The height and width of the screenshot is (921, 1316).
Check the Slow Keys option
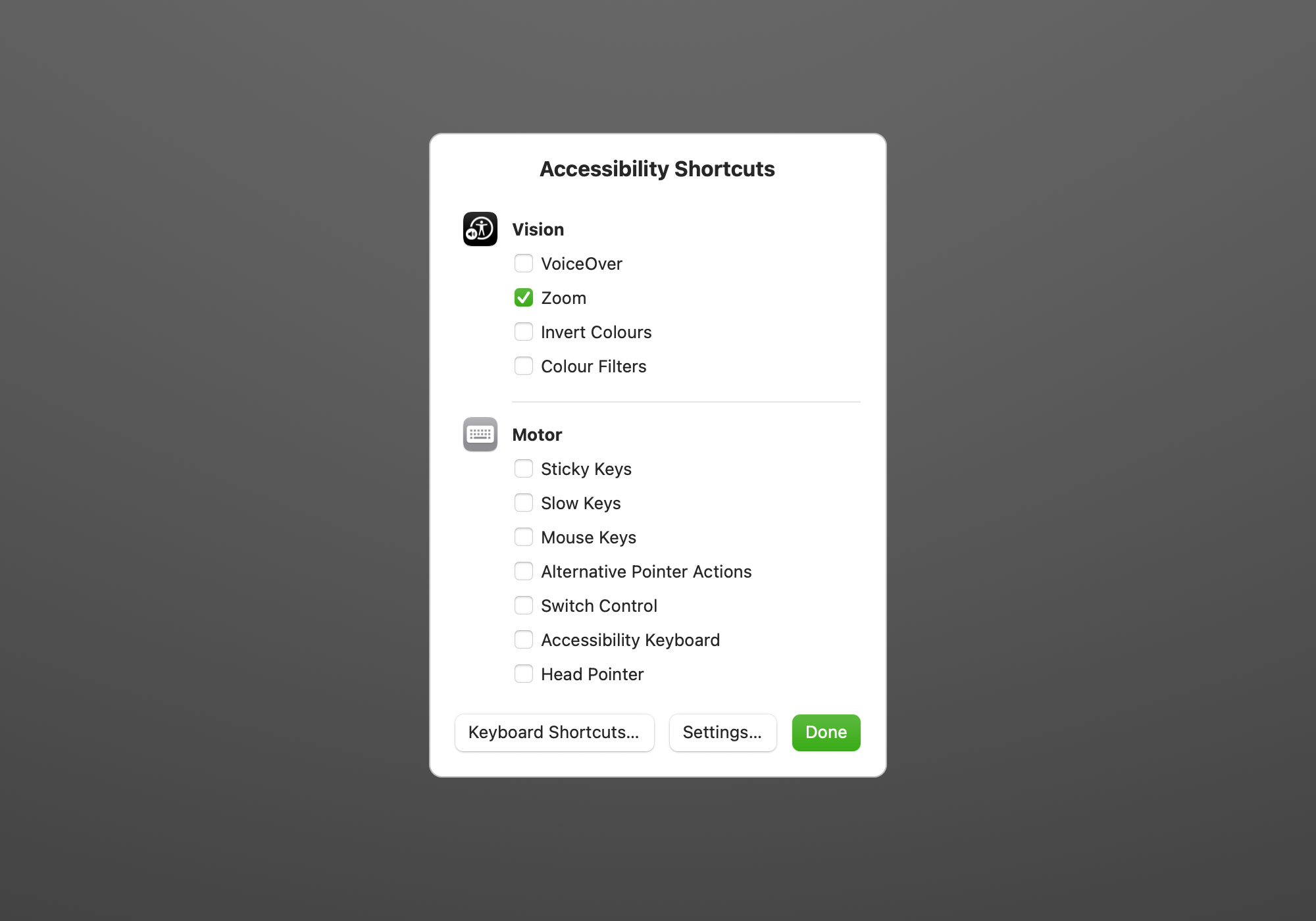pyautogui.click(x=524, y=503)
